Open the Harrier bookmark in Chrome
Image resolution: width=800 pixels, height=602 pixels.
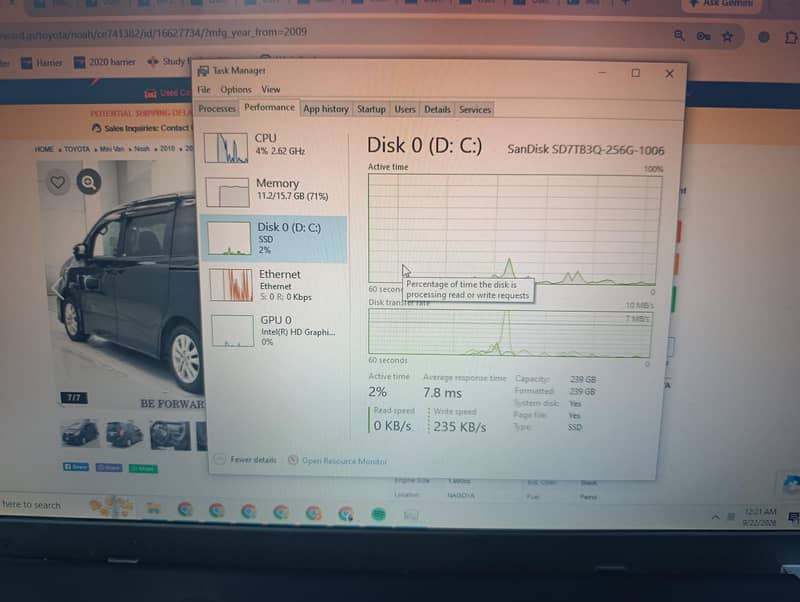point(42,63)
